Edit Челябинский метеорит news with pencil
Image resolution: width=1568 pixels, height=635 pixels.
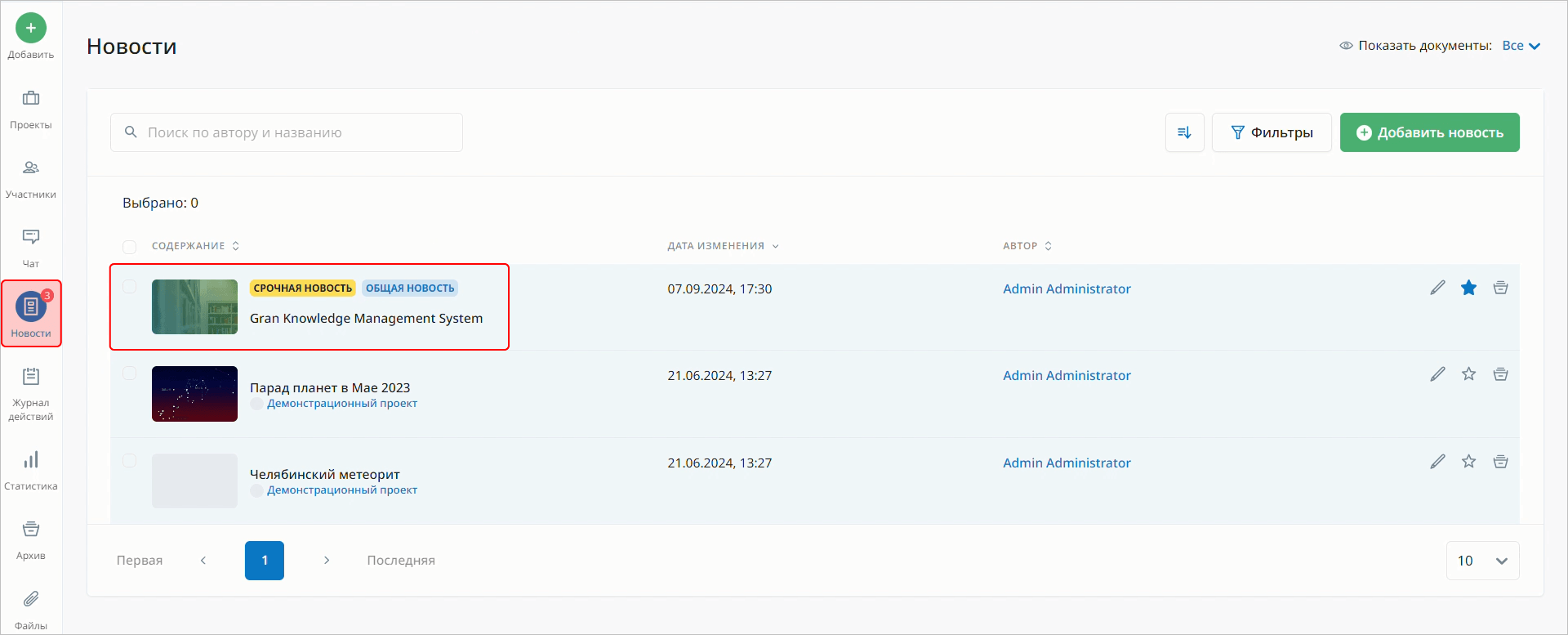point(1438,462)
